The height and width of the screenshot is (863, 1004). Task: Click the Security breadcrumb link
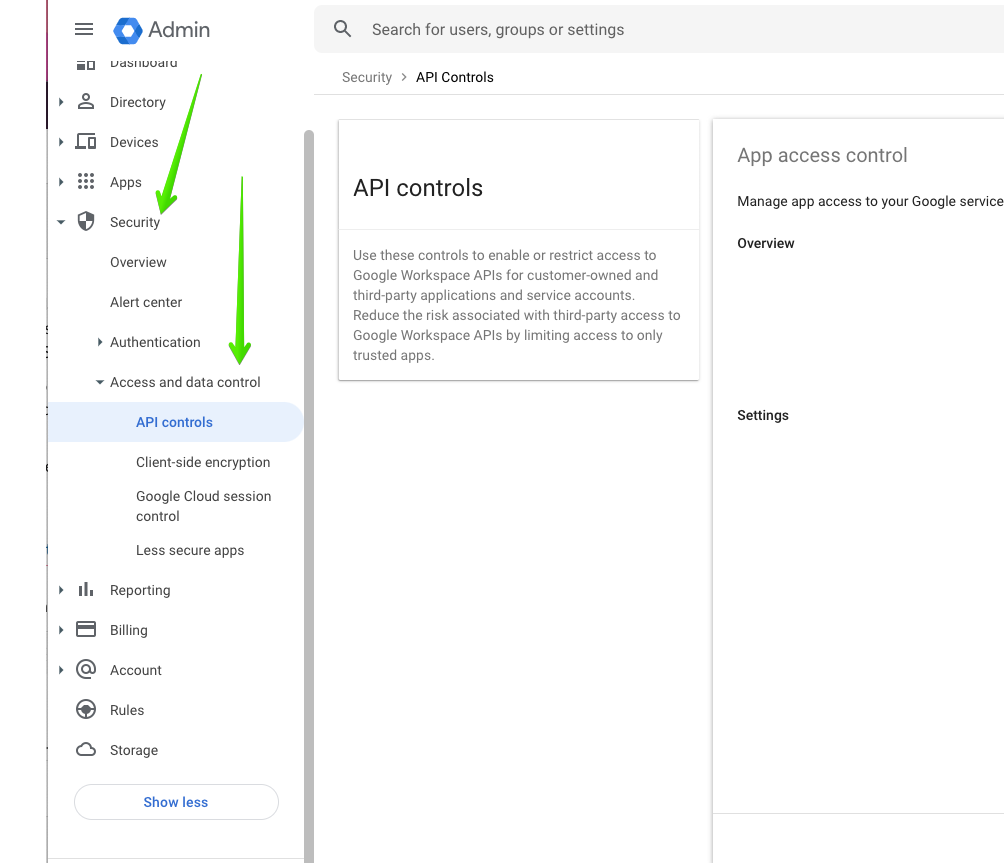click(367, 77)
